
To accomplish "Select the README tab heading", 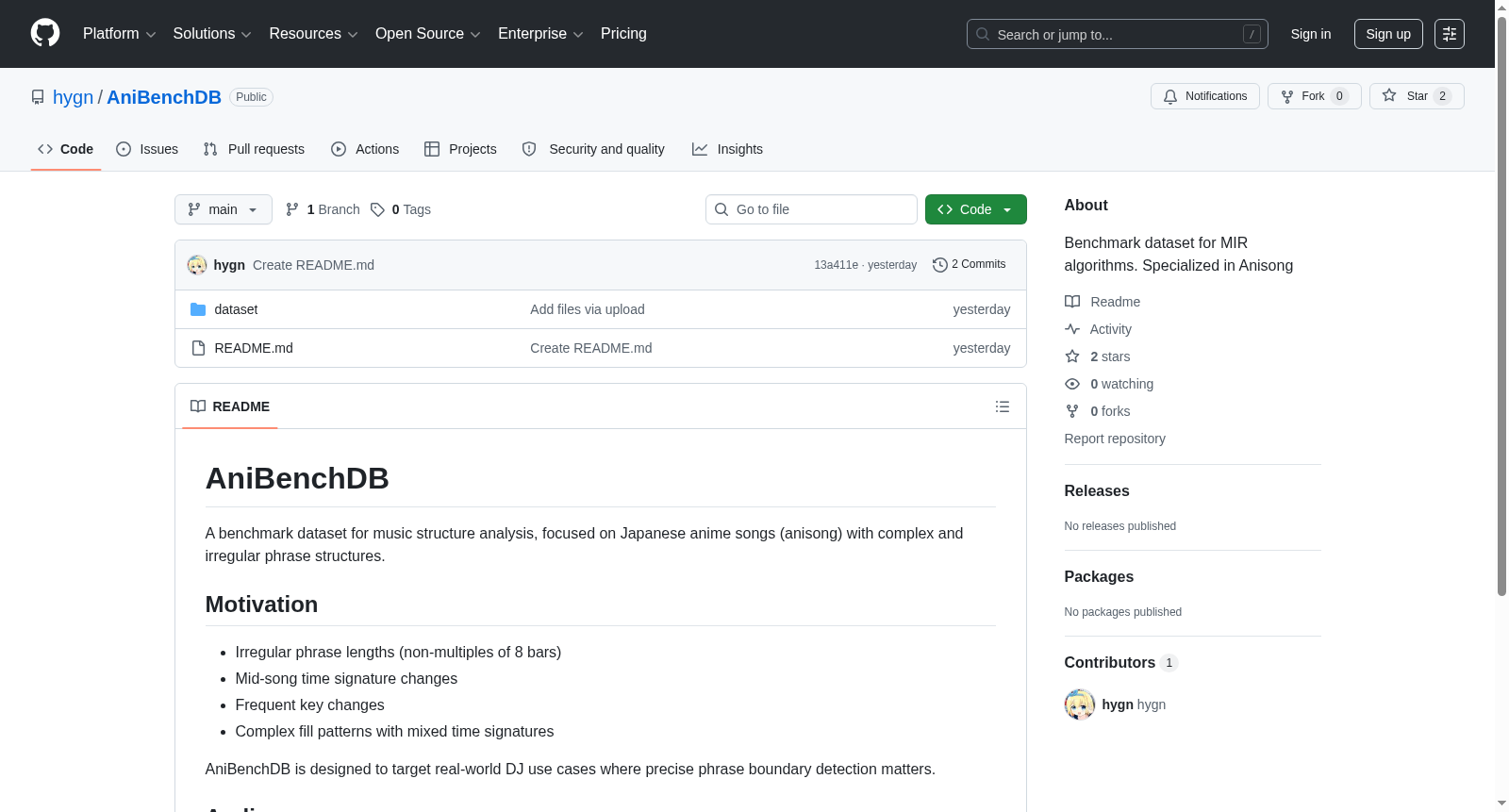I will [x=230, y=406].
